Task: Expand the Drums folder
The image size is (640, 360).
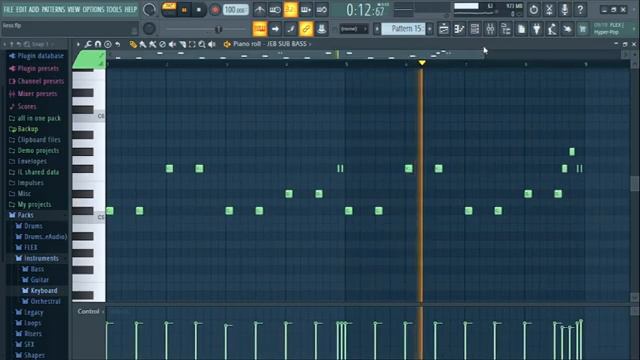Action: 33,226
